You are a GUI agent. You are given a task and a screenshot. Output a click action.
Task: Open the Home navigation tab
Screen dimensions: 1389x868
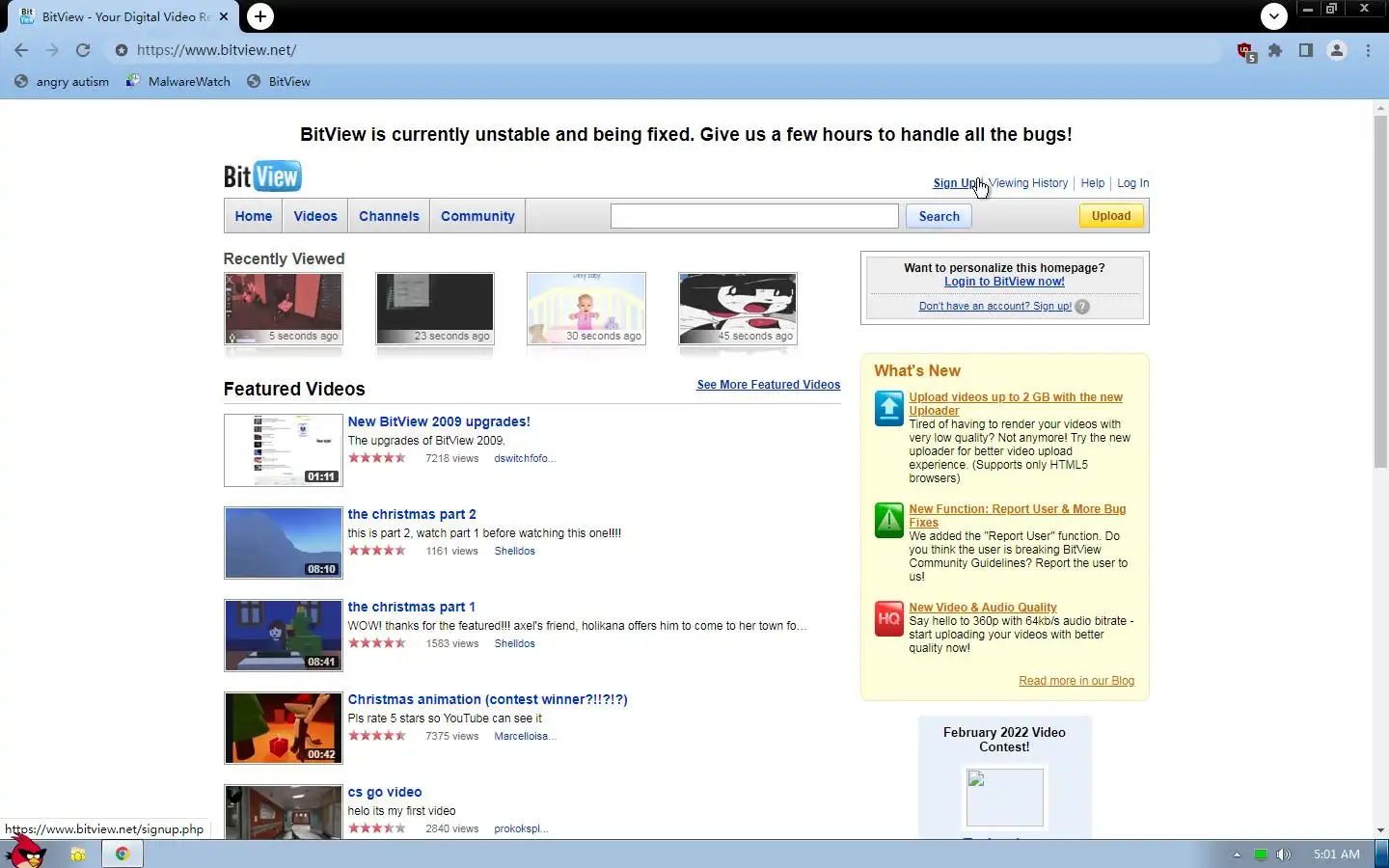pyautogui.click(x=254, y=216)
